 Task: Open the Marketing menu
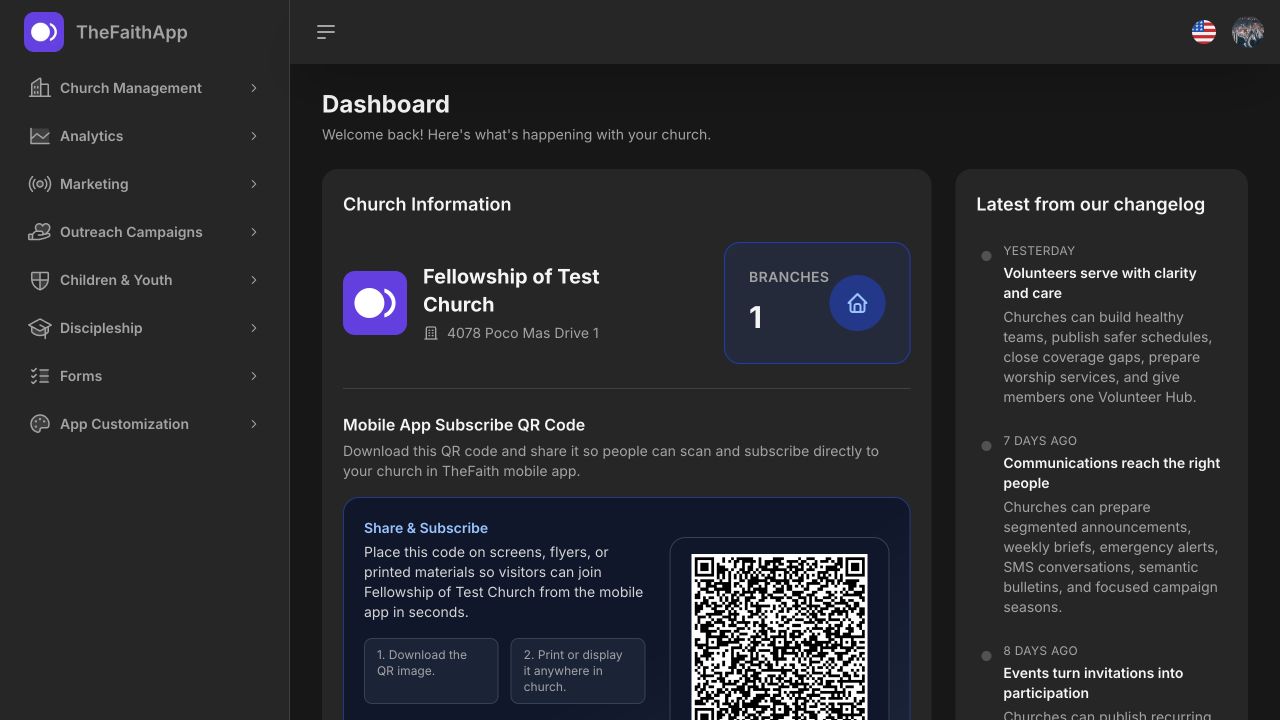pyautogui.click(x=145, y=184)
